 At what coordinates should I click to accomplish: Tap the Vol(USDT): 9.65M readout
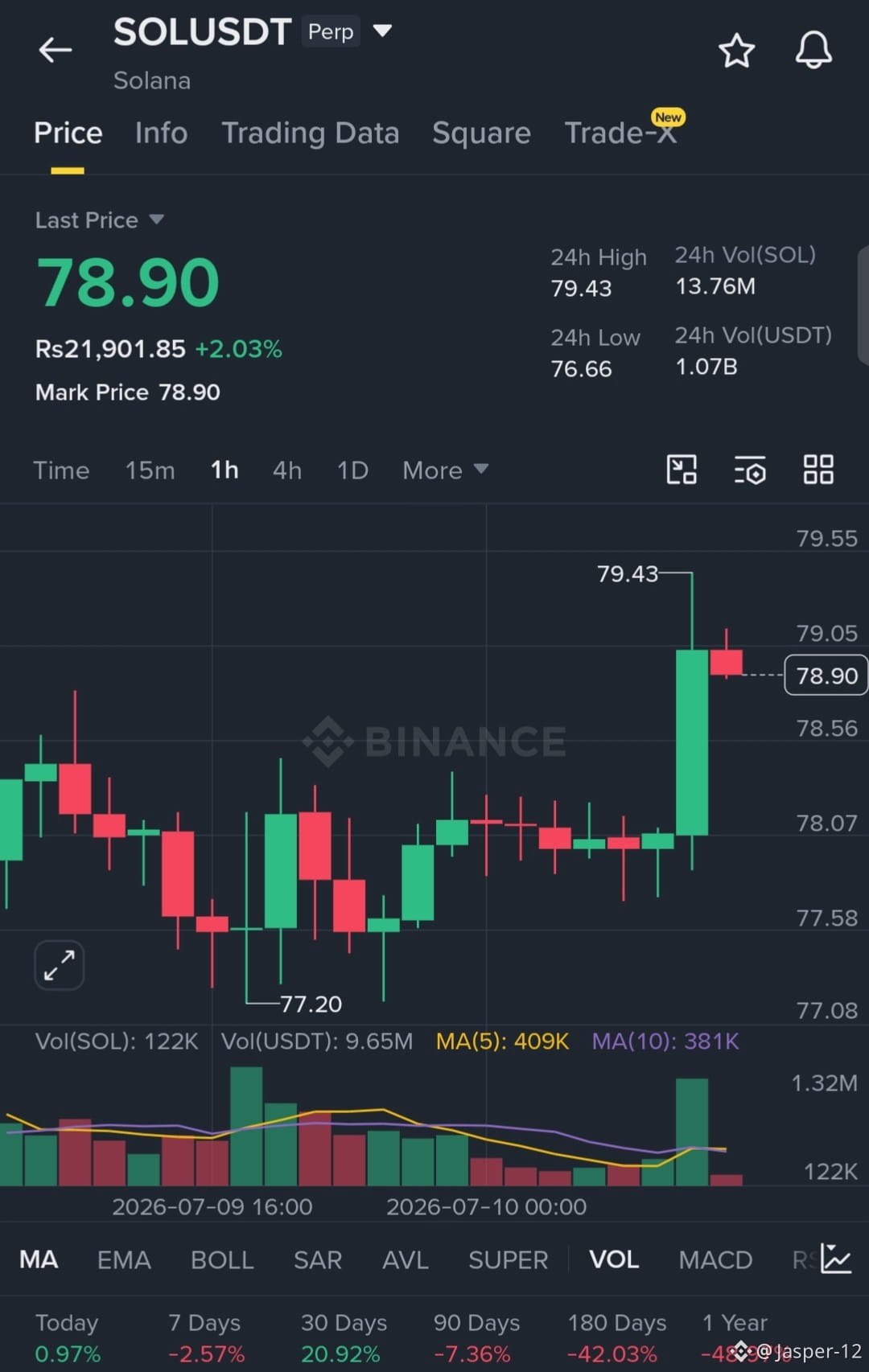tap(317, 1041)
